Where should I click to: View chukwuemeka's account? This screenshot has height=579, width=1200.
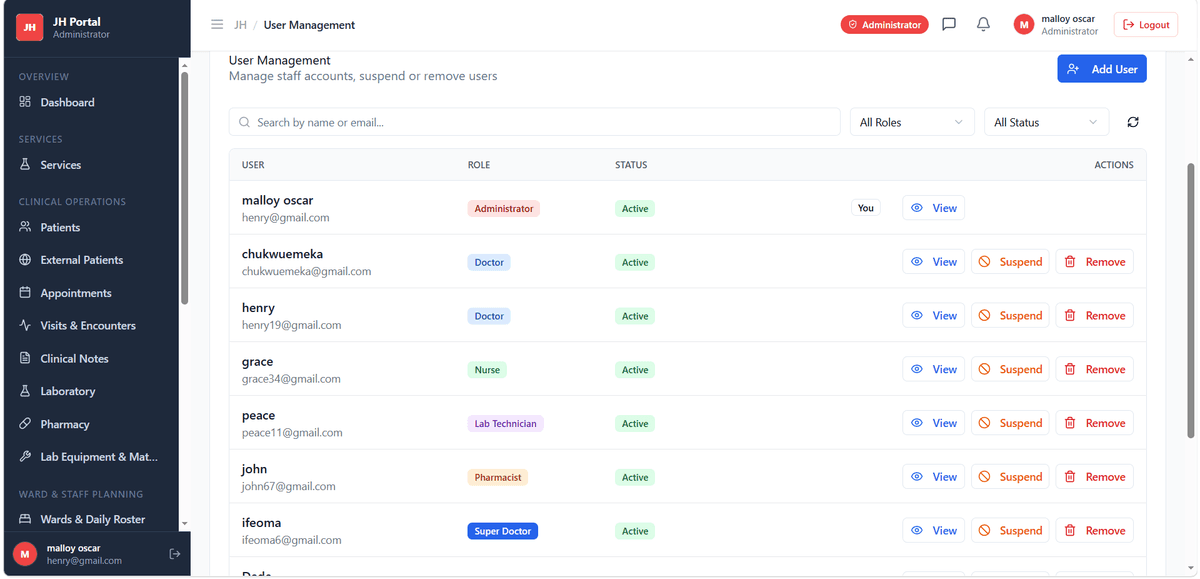click(x=934, y=262)
